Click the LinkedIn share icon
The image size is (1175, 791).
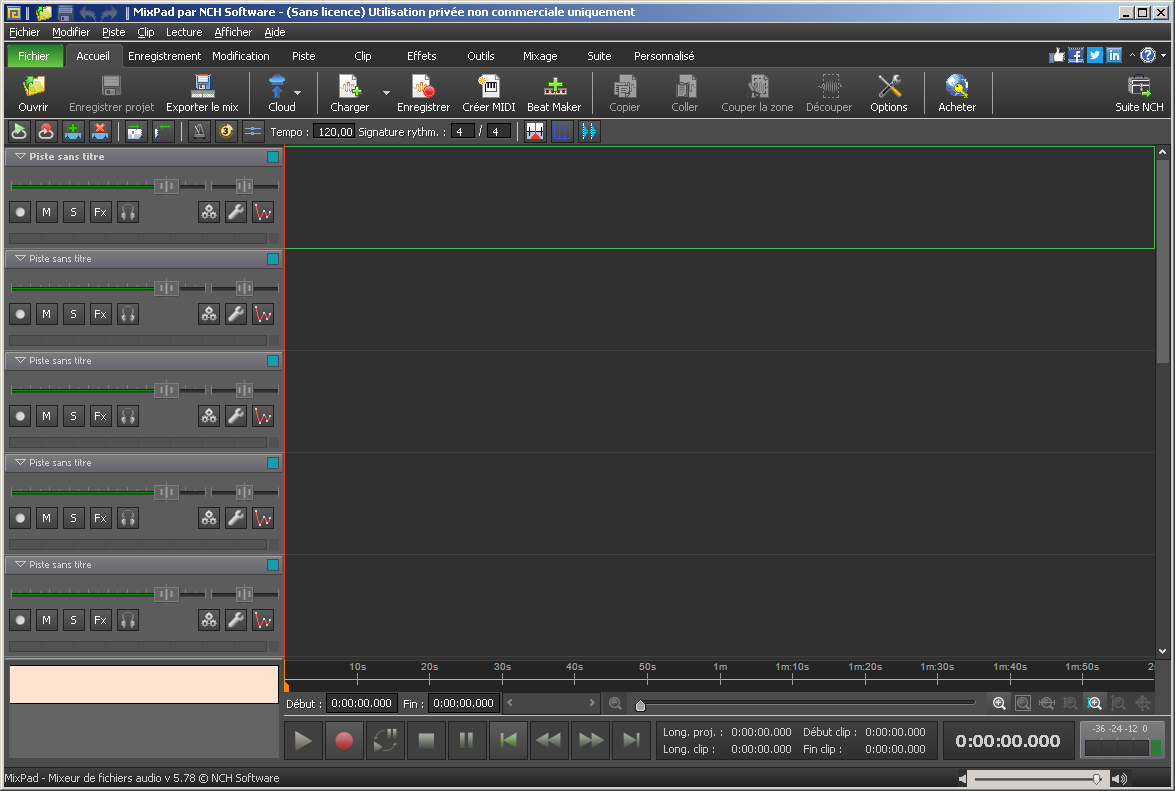[x=1114, y=55]
